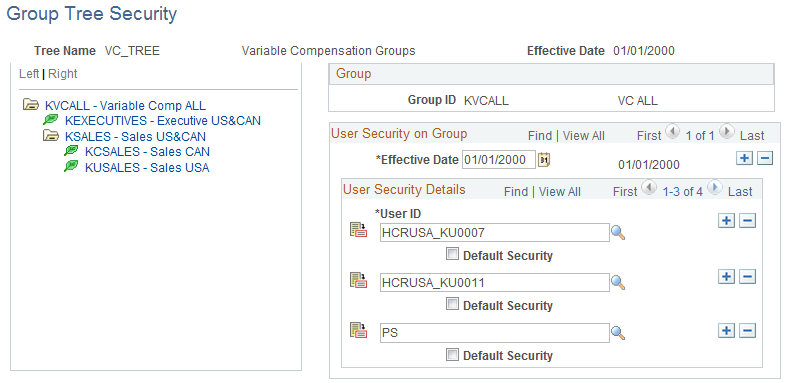Click detail icon beside HCRUSA_KU0011

point(358,280)
